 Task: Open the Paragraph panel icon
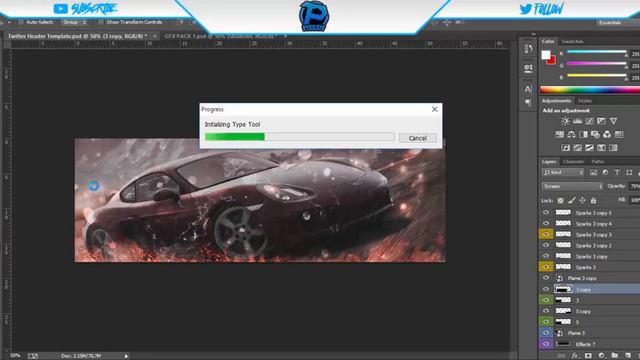(528, 102)
